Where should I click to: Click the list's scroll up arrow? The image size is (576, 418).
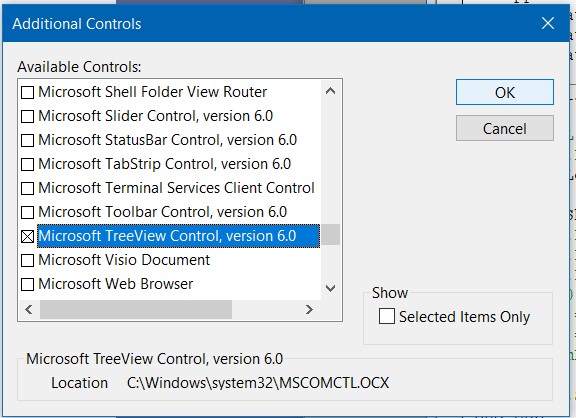tap(330, 91)
